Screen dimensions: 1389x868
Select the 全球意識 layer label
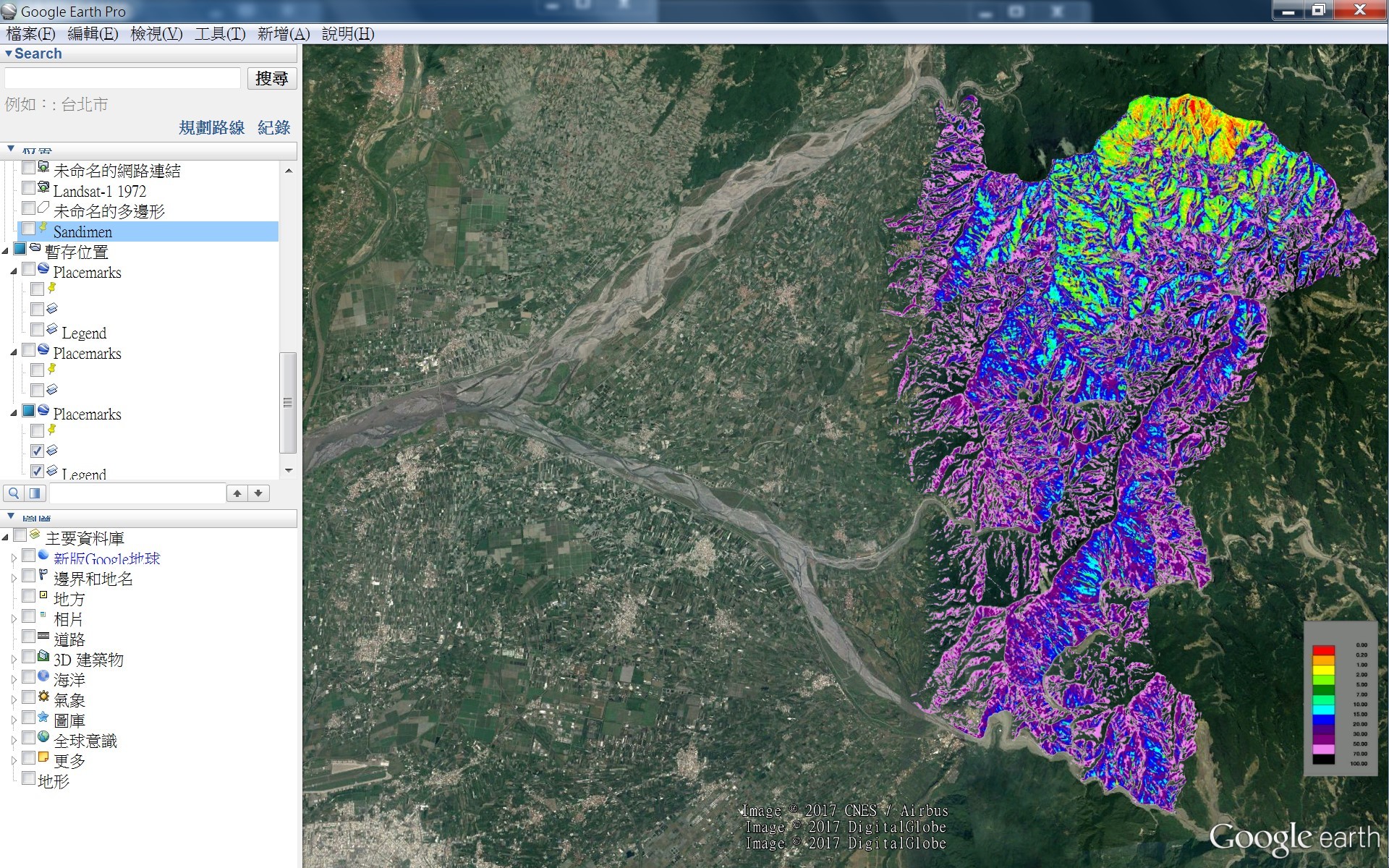(85, 741)
